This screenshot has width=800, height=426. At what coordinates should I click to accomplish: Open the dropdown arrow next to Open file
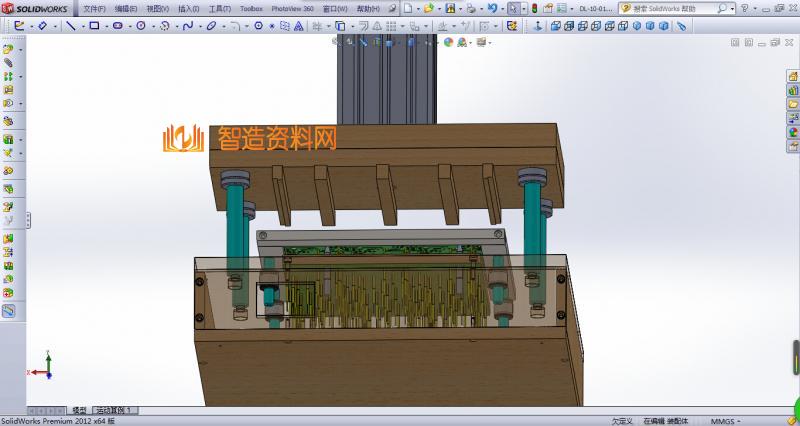point(440,8)
